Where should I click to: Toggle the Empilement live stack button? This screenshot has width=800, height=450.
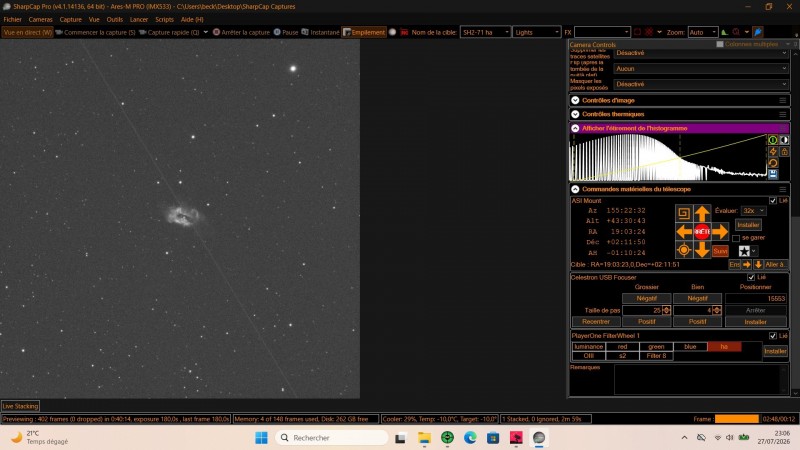(x=364, y=32)
